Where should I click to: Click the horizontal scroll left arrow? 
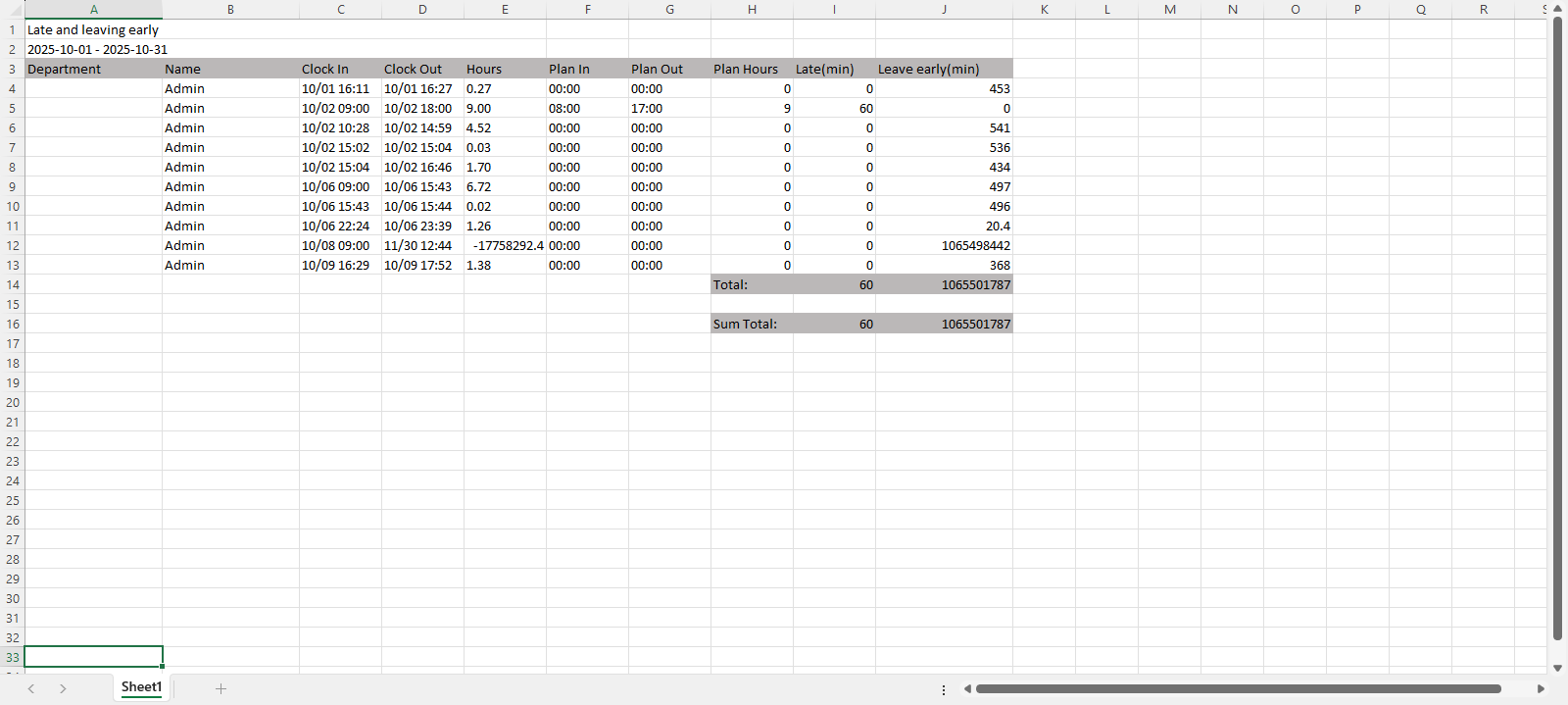click(967, 688)
